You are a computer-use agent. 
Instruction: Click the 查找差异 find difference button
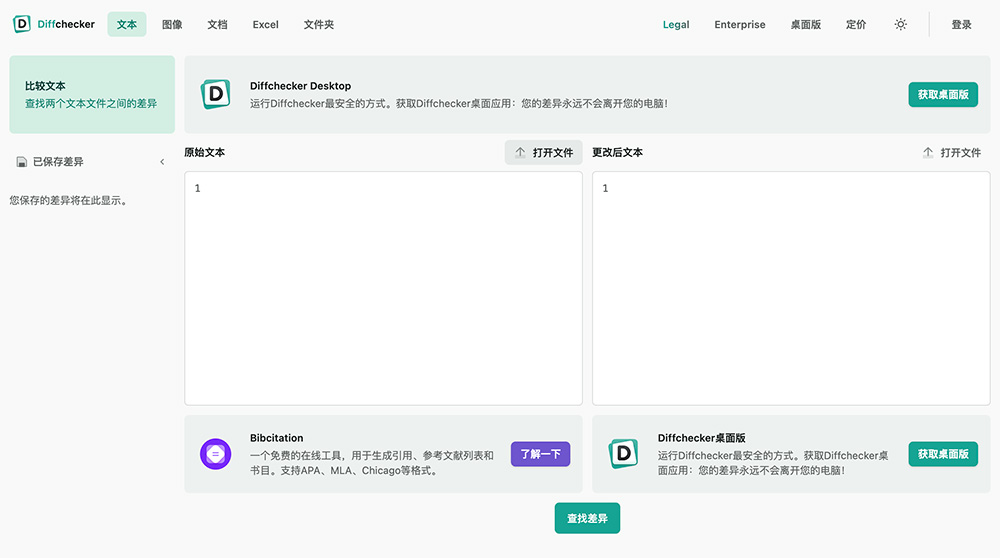point(587,518)
